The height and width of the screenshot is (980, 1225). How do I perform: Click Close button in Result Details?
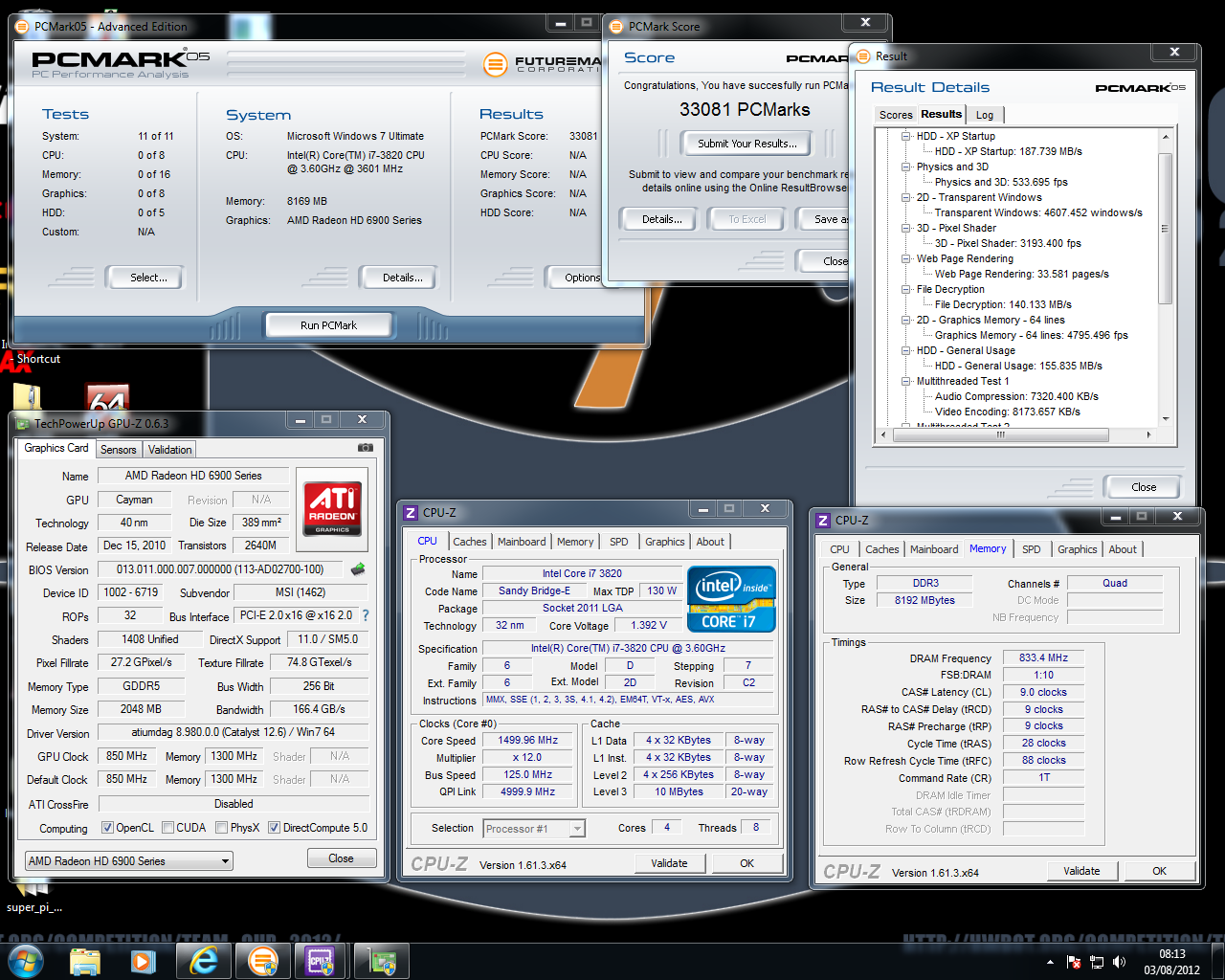click(1144, 487)
